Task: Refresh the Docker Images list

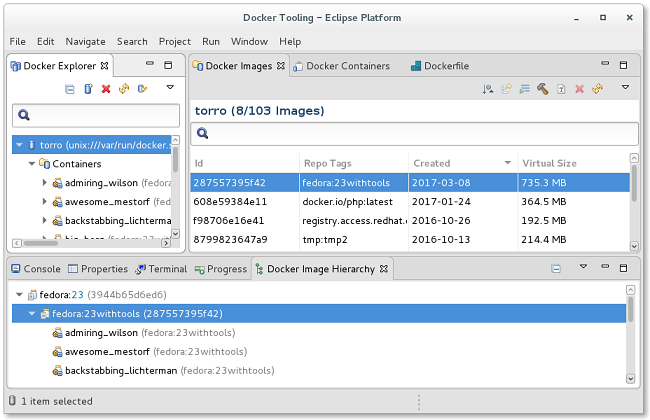Action: pos(597,89)
